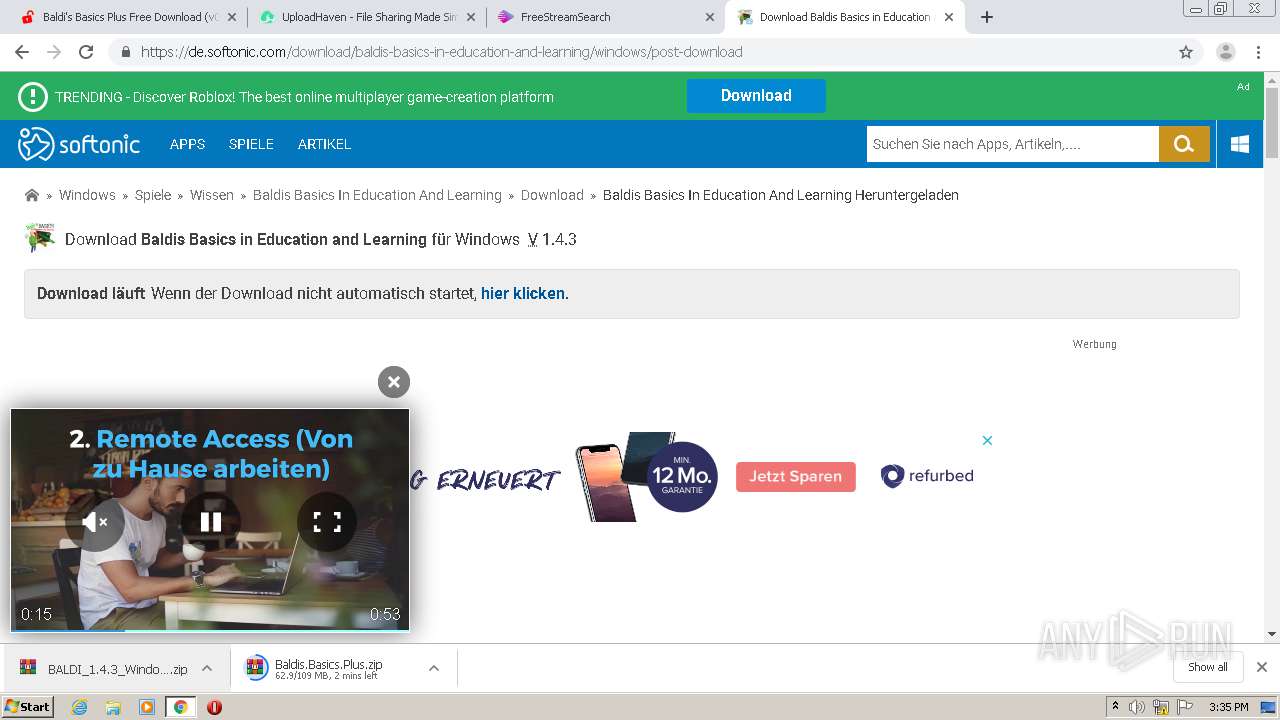The image size is (1280, 720).
Task: Select the Windows platform icon in header
Action: (1240, 144)
